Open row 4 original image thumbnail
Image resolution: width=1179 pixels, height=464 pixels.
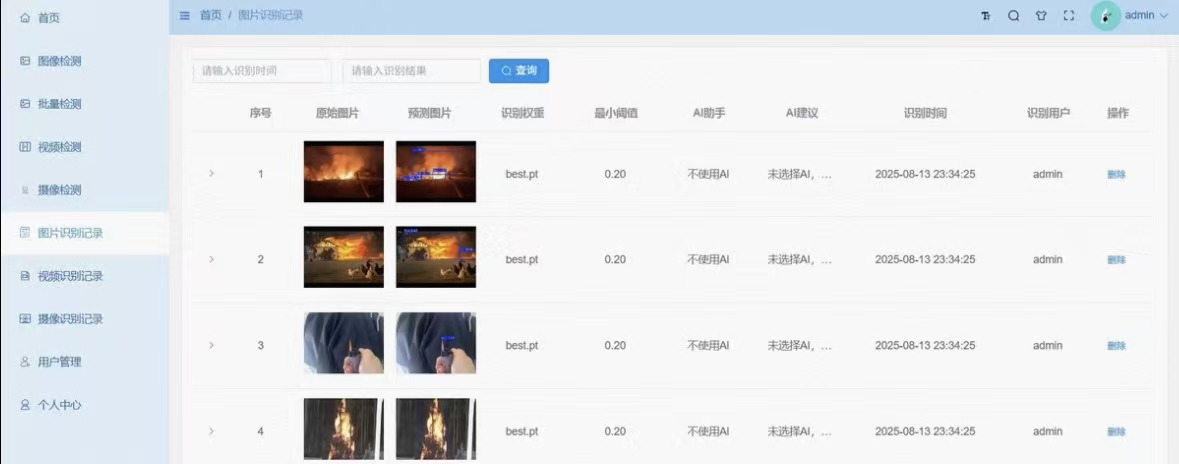coord(344,429)
